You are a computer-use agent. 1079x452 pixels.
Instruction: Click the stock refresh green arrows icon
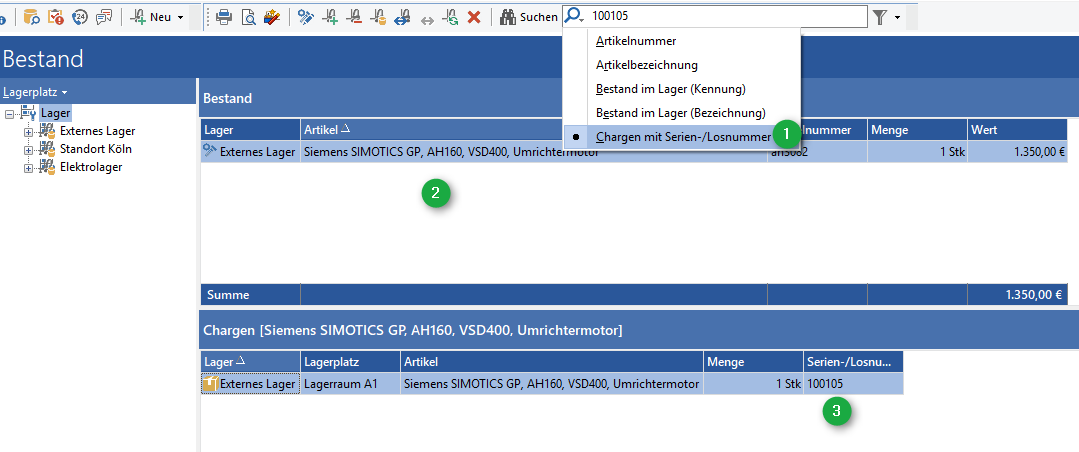click(x=450, y=17)
